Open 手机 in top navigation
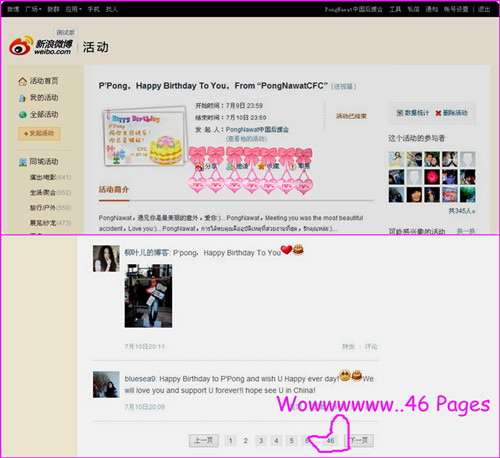 coord(93,9)
